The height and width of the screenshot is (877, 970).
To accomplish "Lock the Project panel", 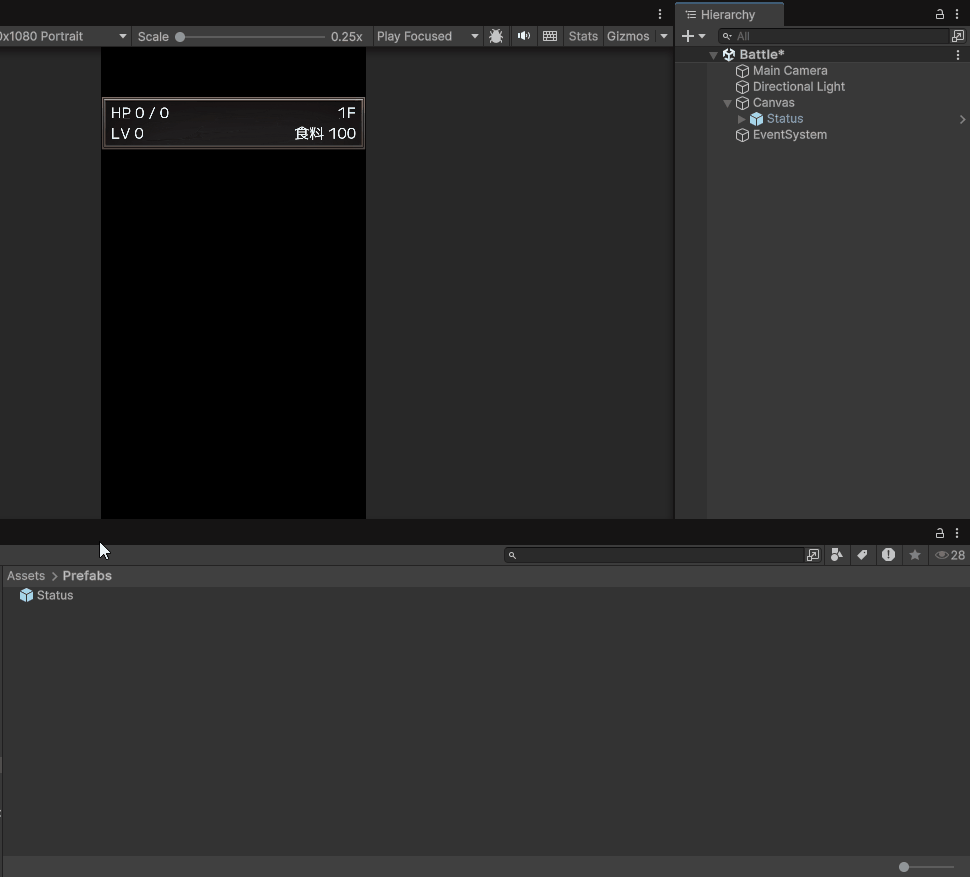I will 940,533.
